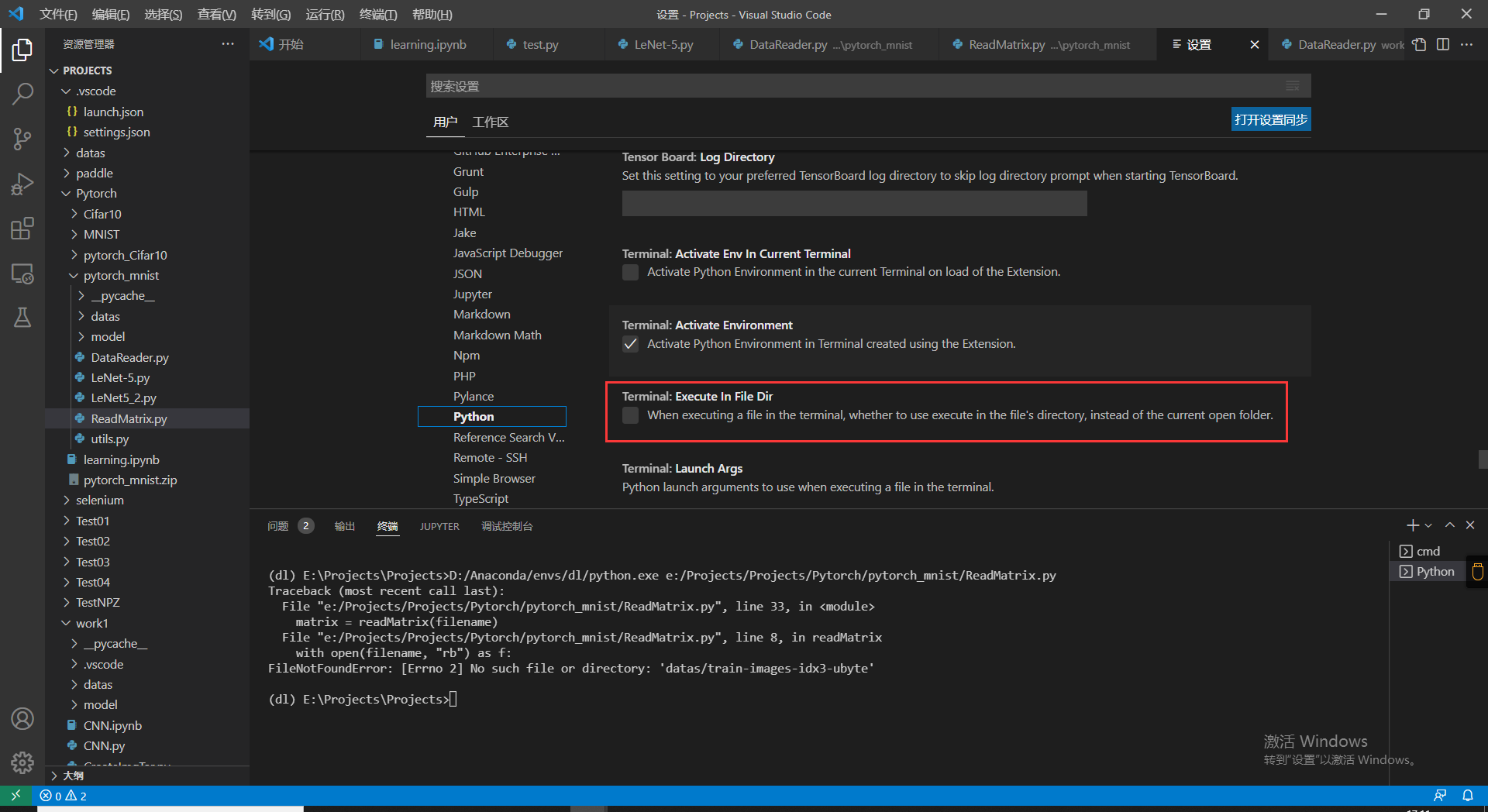Open the Manage gear icon
Image resolution: width=1488 pixels, height=812 pixels.
pyautogui.click(x=22, y=762)
